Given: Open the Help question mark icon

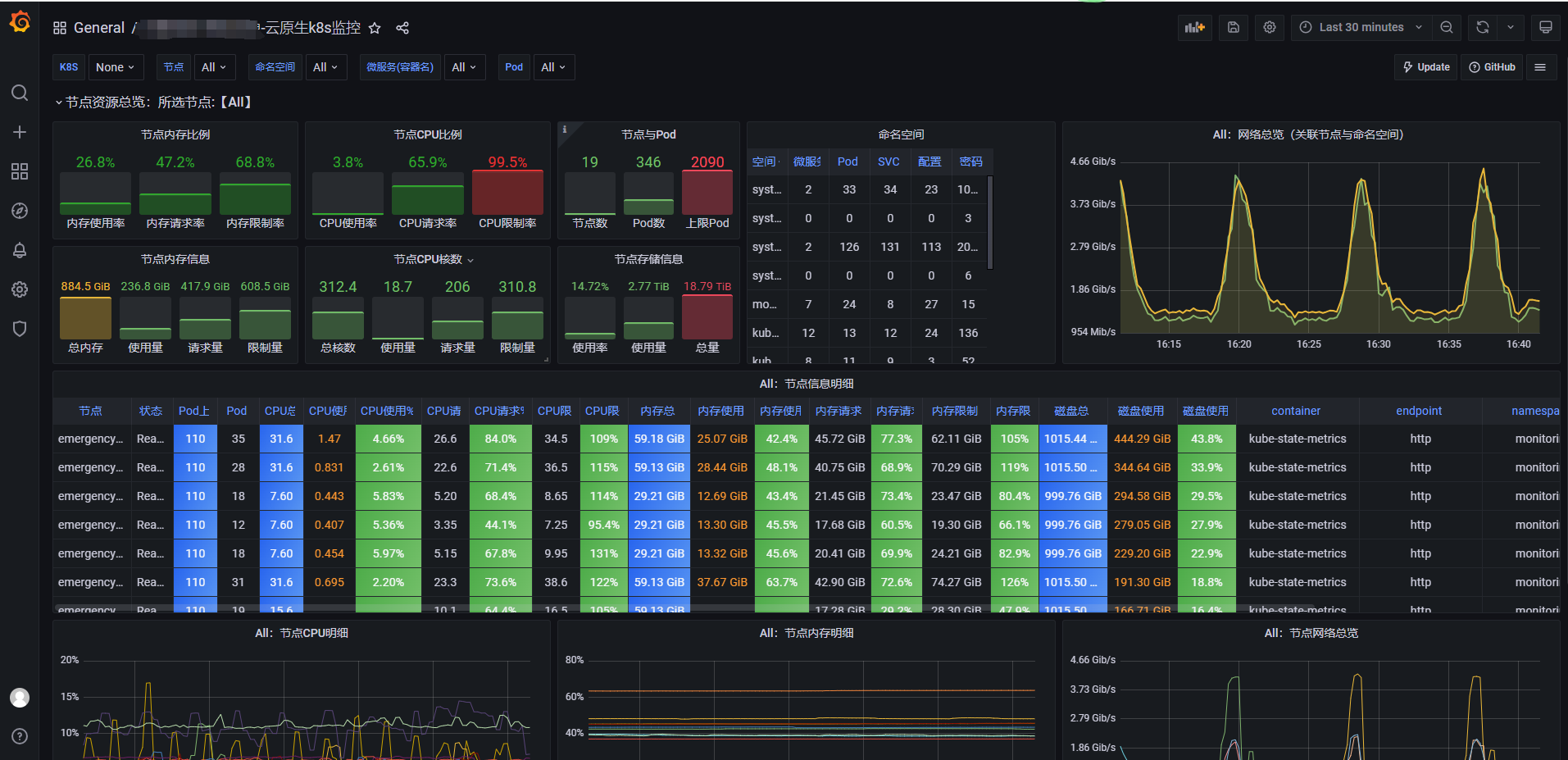Looking at the screenshot, I should 20,736.
